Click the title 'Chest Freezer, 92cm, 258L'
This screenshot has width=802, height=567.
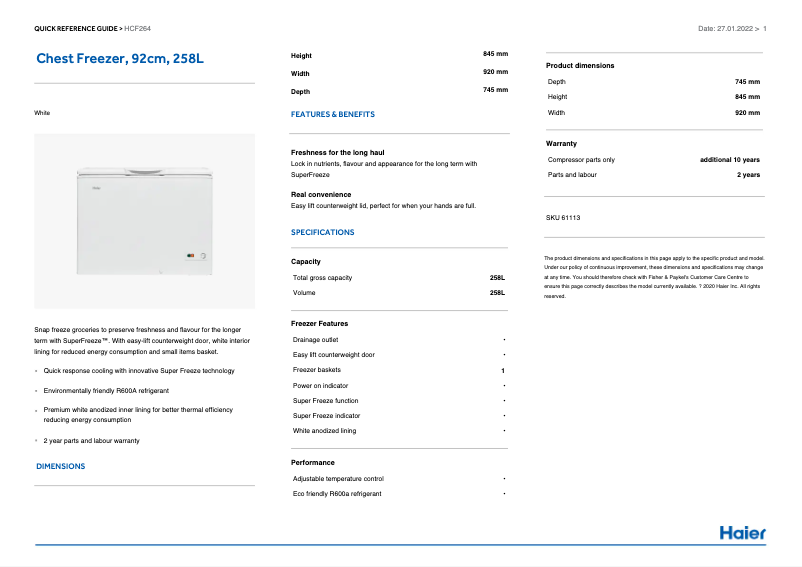pyautogui.click(x=120, y=59)
